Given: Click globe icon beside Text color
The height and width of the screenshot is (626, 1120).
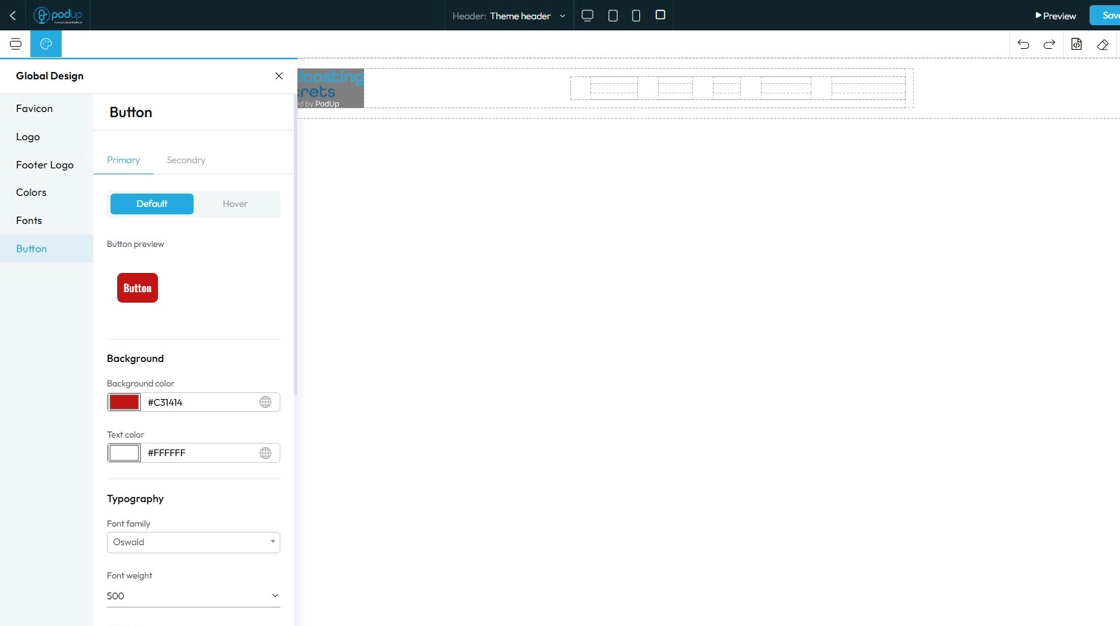Looking at the screenshot, I should [x=265, y=453].
